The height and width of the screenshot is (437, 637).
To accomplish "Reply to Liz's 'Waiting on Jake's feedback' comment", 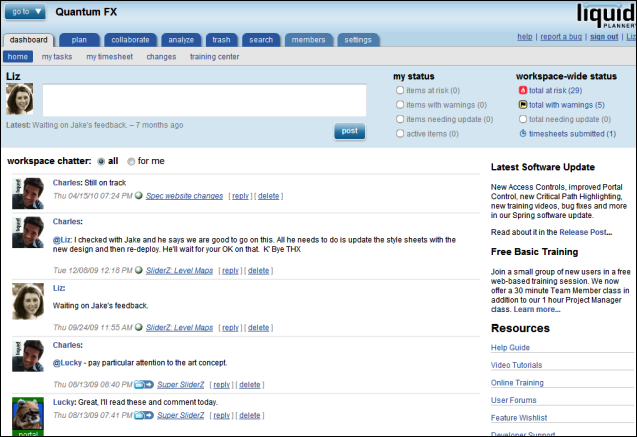I will tap(230, 327).
